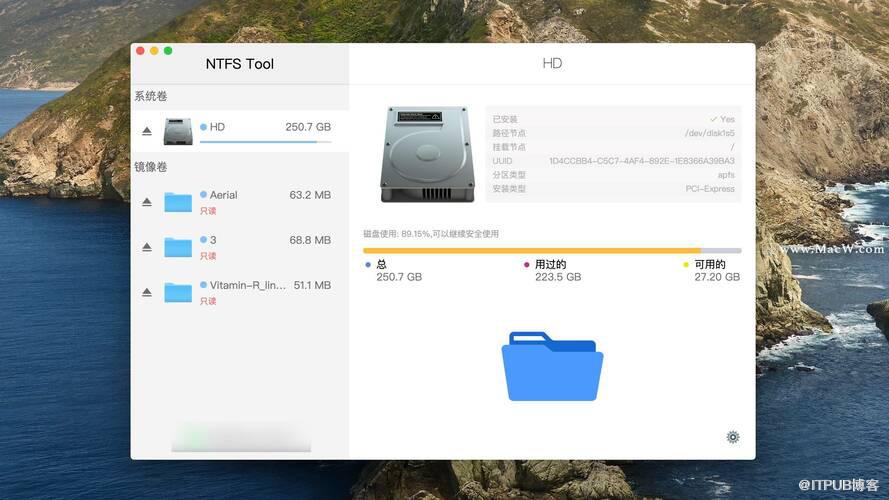Click the 镜像卷 section header
Viewport: 889px width, 500px height.
coord(151,167)
